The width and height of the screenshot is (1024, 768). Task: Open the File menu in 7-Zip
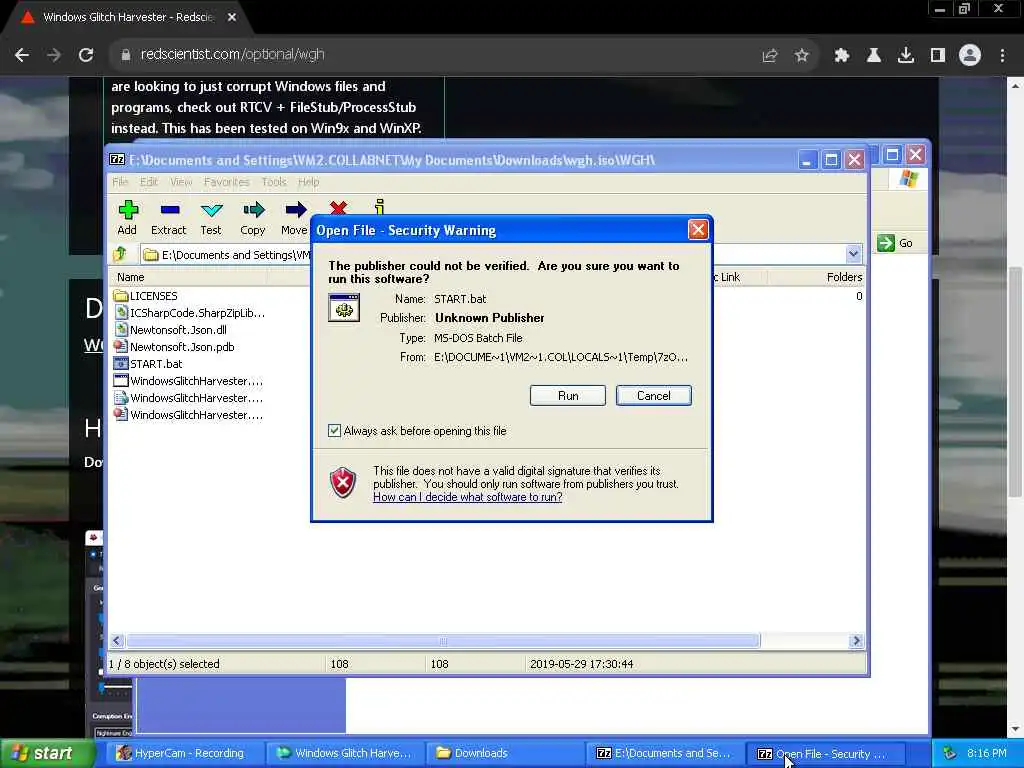pos(120,182)
